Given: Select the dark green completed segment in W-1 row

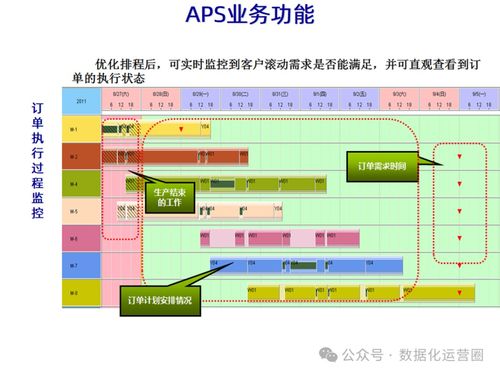Looking at the screenshot, I should pyautogui.click(x=110, y=129).
